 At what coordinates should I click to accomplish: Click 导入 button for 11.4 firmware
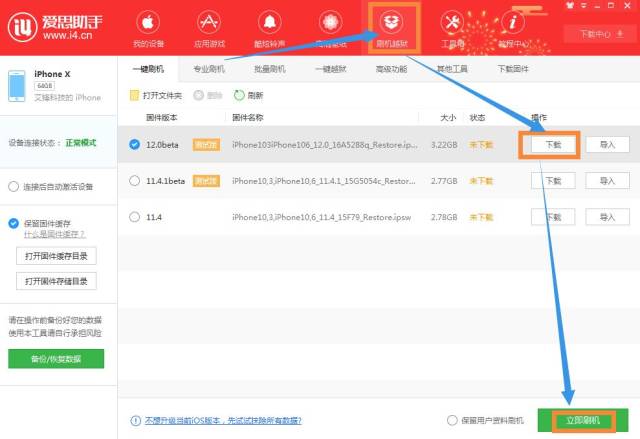(607, 217)
